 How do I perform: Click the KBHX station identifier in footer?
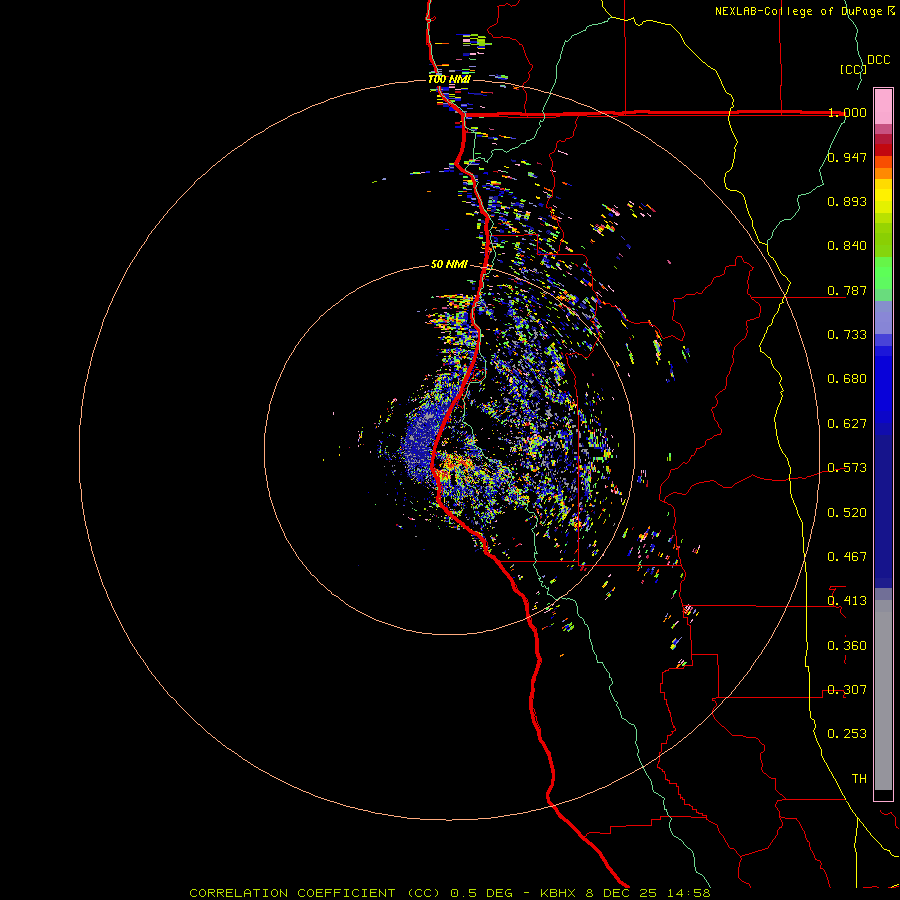(558, 893)
